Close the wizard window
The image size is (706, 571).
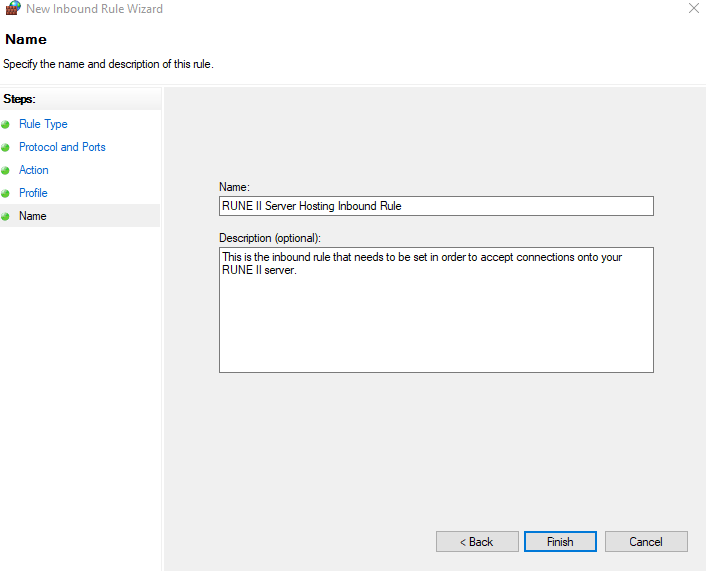coord(694,9)
